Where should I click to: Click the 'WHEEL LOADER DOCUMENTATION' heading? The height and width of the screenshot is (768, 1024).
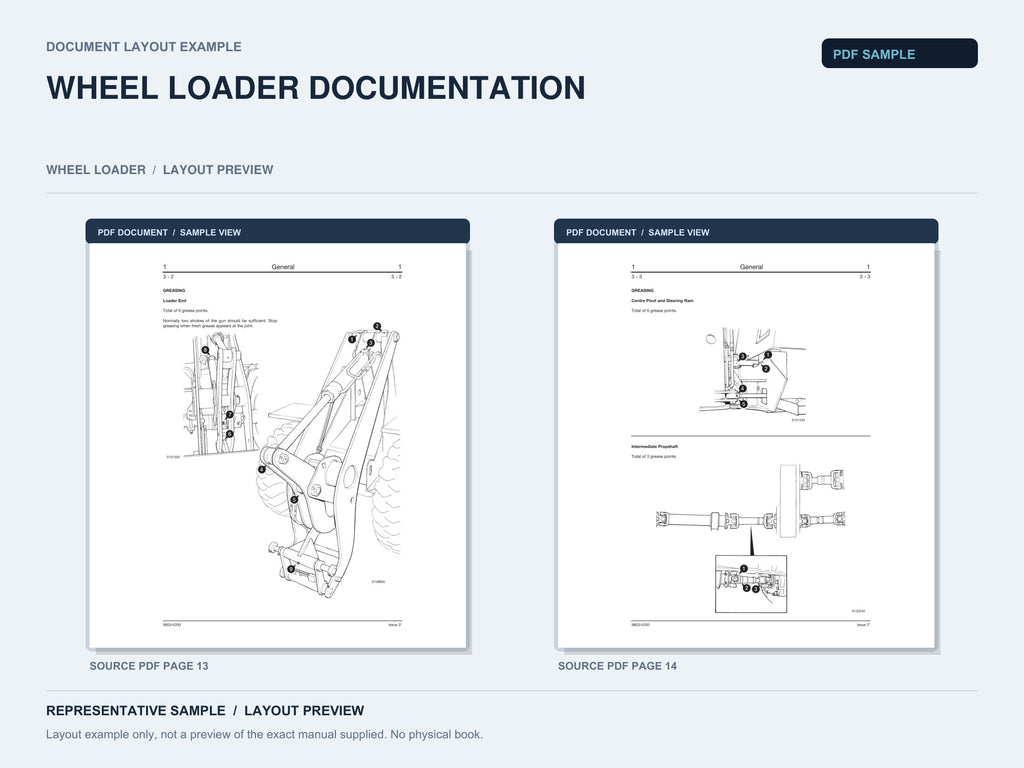(x=315, y=88)
